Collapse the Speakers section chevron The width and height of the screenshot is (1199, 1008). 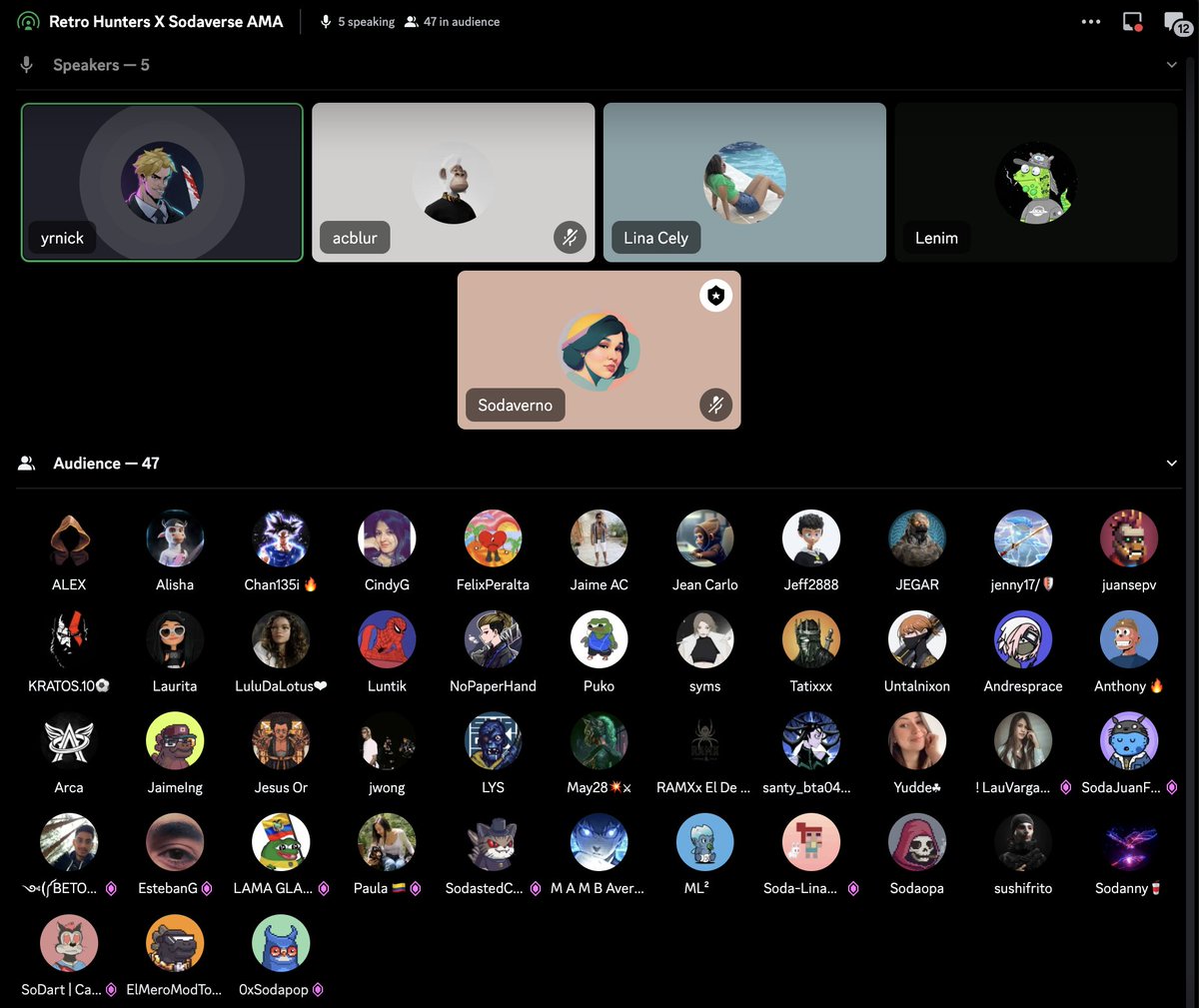[1171, 65]
